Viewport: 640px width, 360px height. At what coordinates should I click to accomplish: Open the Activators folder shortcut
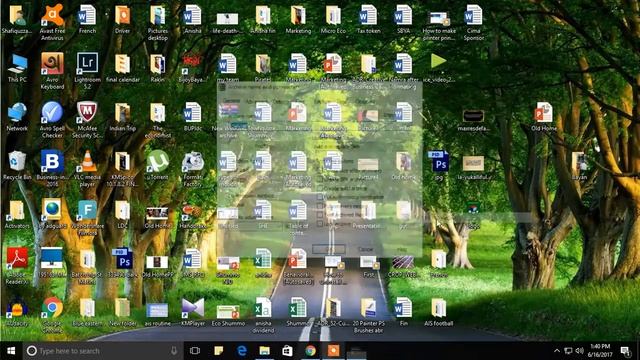[x=17, y=215]
